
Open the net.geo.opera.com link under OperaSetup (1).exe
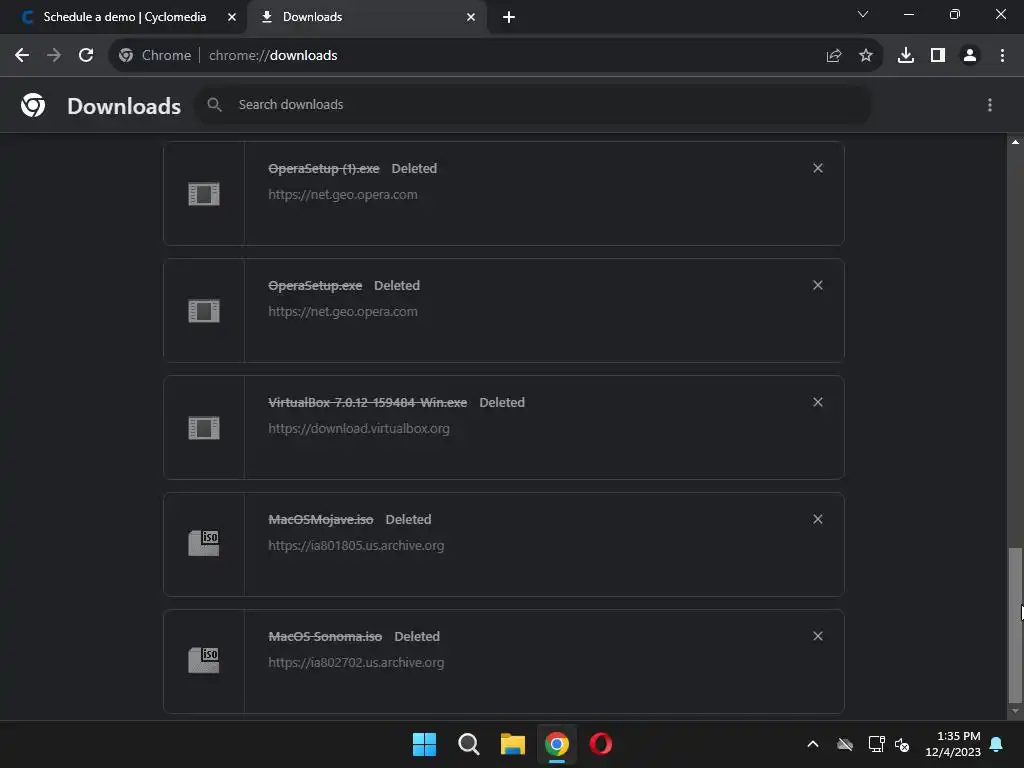[x=343, y=195]
